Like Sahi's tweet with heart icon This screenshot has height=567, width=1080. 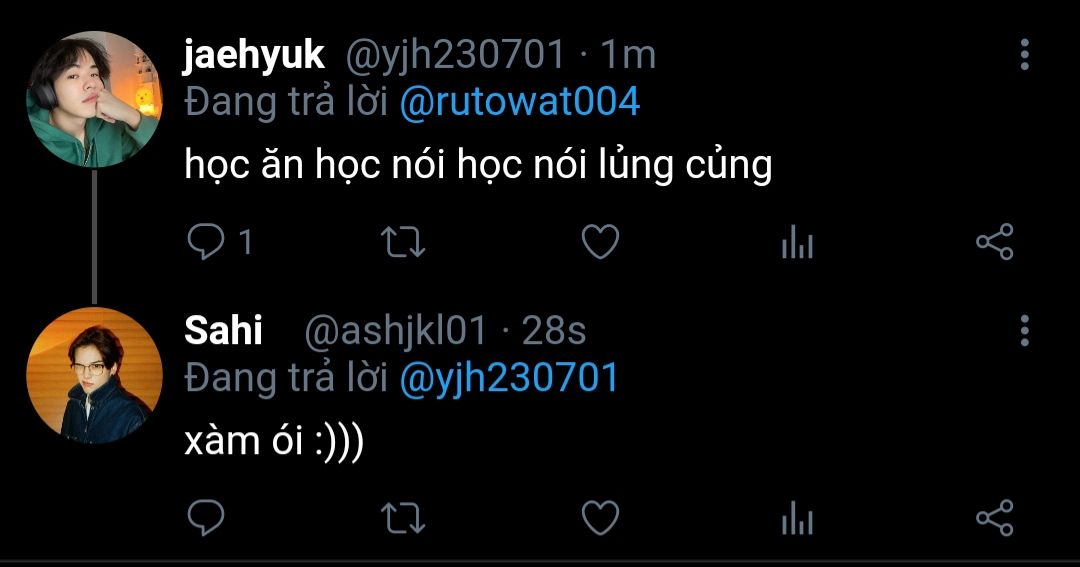coord(600,518)
